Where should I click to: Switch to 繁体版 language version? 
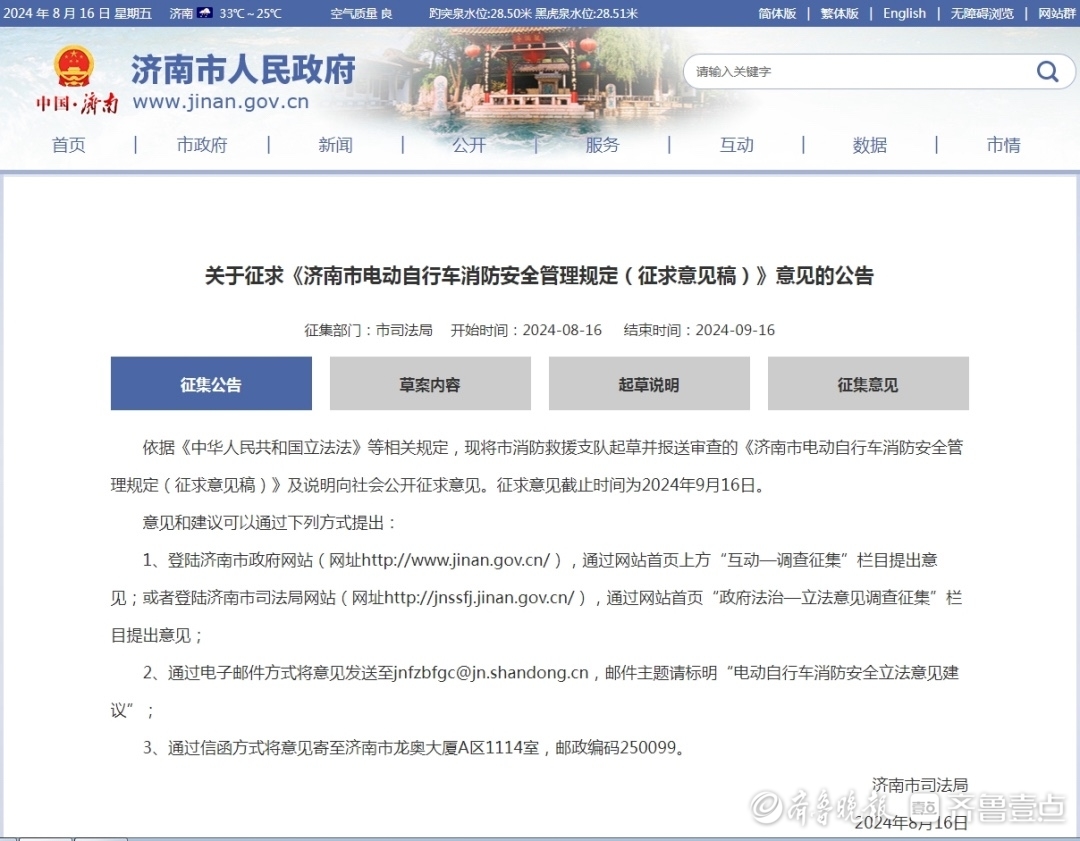(839, 13)
